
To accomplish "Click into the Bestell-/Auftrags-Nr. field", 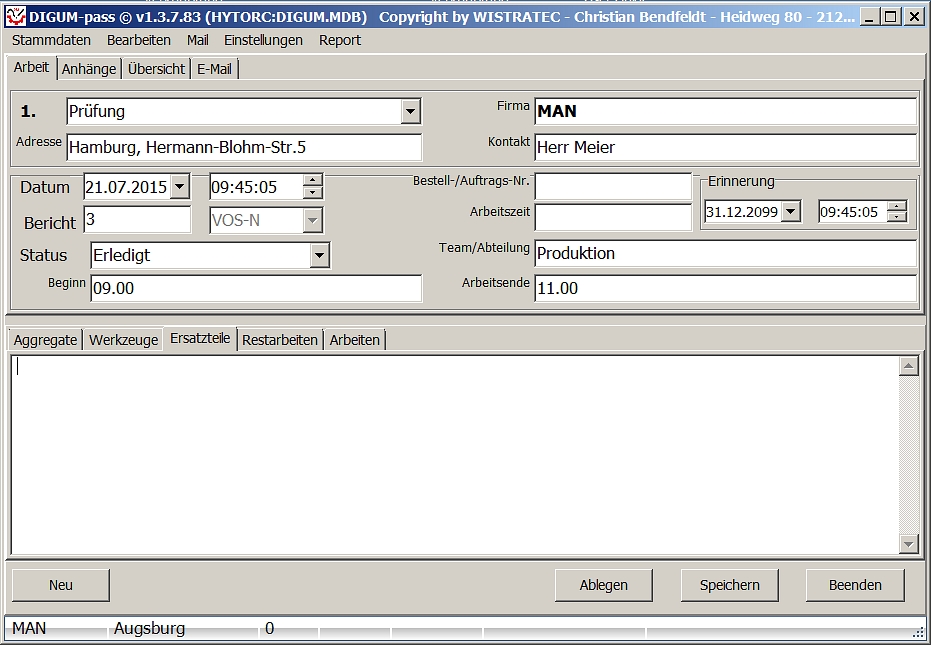I will 612,187.
